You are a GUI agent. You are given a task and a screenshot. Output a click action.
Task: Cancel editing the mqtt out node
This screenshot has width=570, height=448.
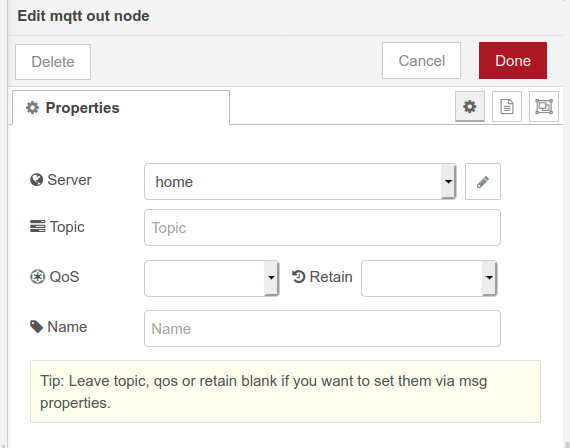click(x=421, y=60)
